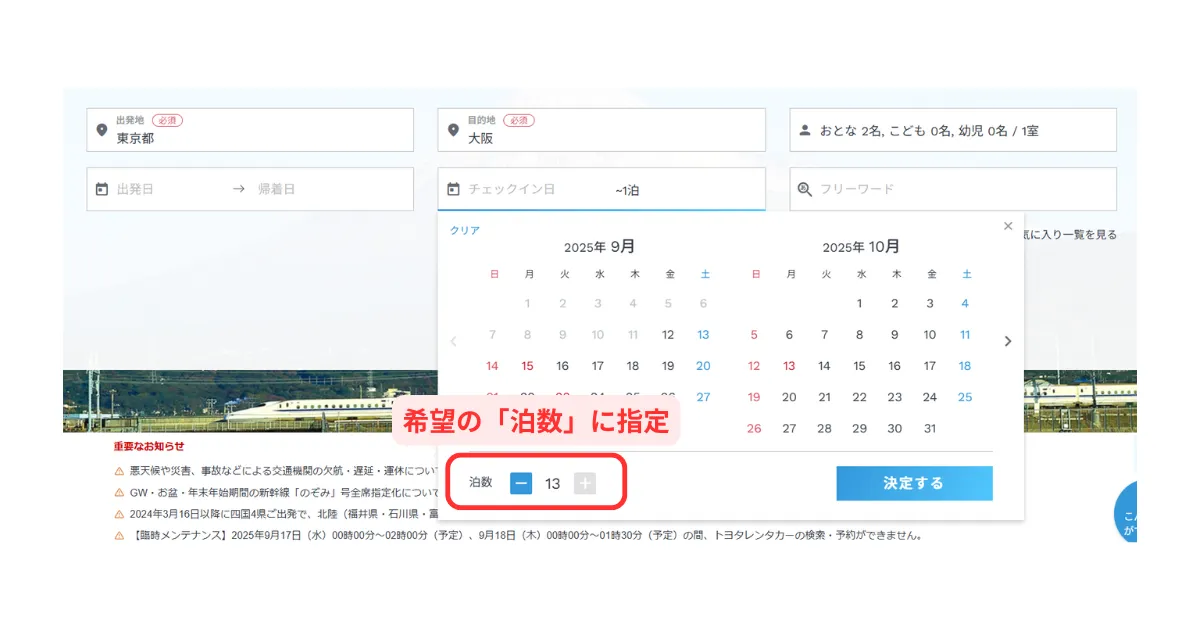Click the free word search icon
The image size is (1200, 630).
(x=805, y=188)
